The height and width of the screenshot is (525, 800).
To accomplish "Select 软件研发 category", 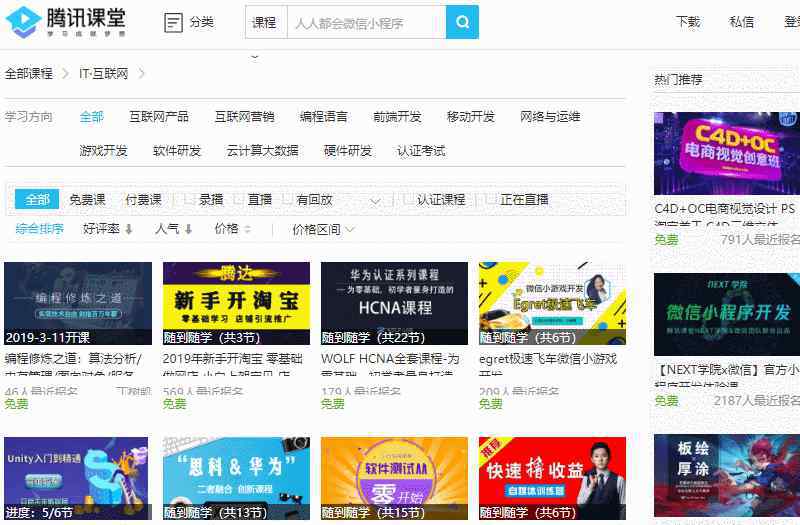I will point(177,151).
